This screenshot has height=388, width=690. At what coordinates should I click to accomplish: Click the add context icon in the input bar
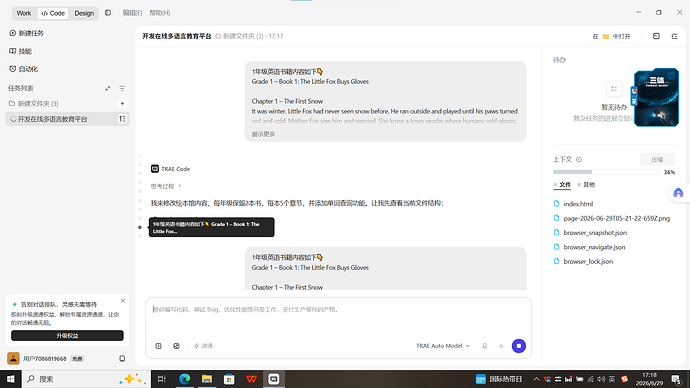click(x=158, y=346)
